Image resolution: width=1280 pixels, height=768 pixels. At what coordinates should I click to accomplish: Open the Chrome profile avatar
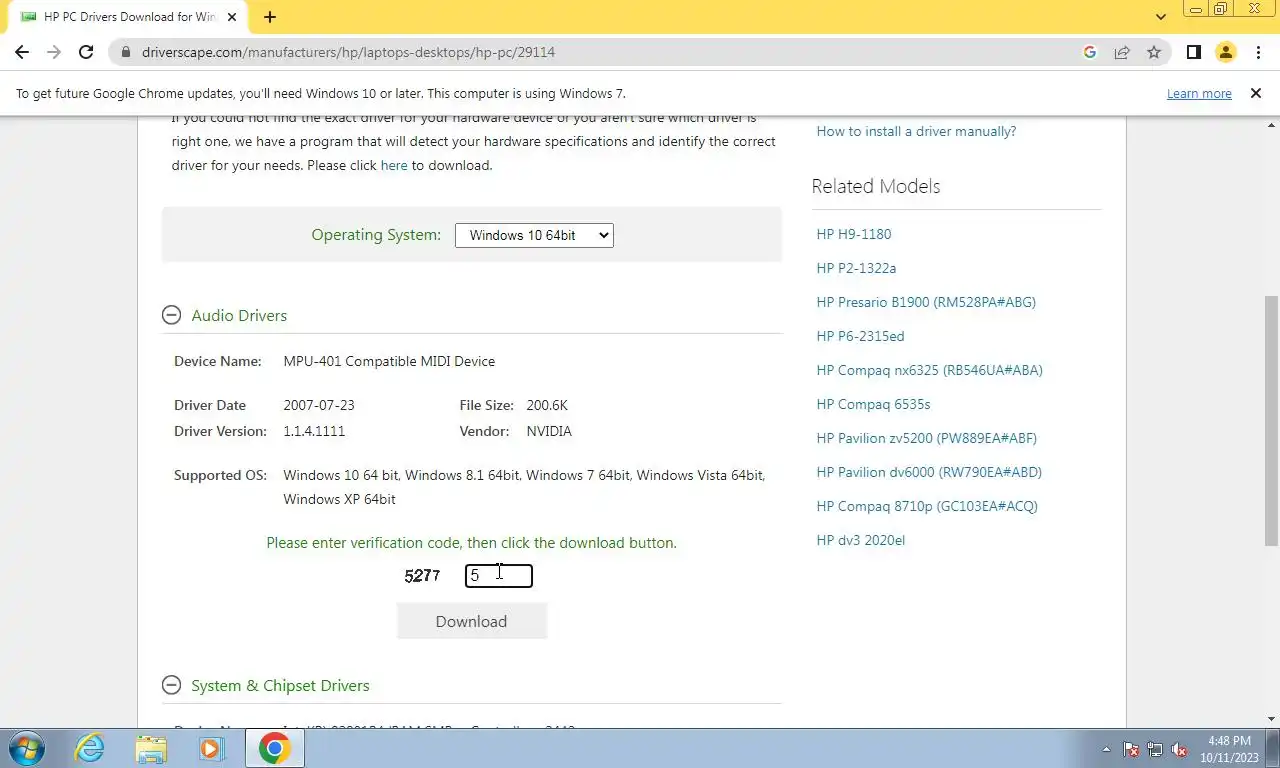pos(1225,52)
